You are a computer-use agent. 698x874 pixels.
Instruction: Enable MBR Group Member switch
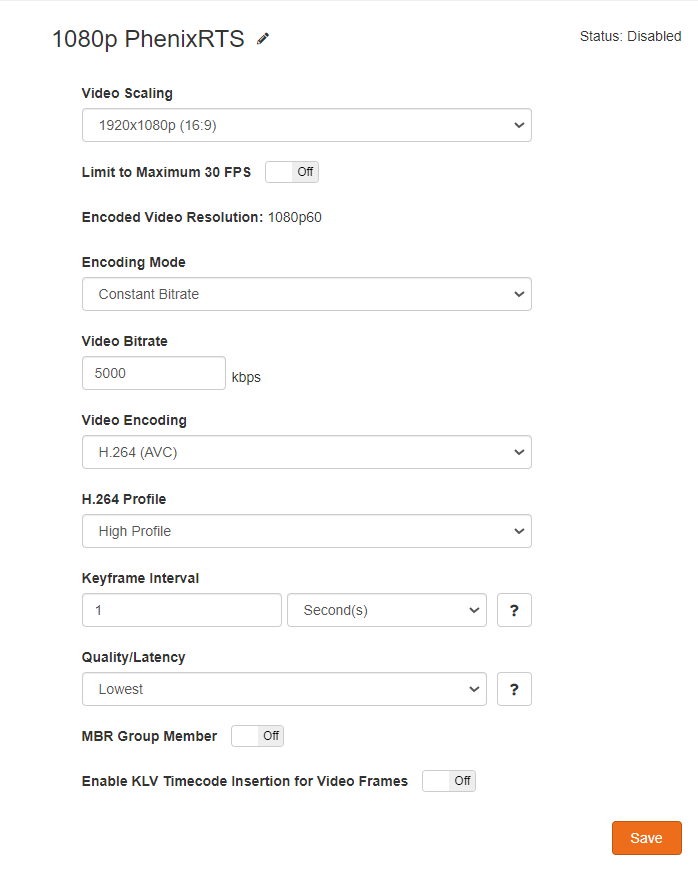[x=257, y=736]
